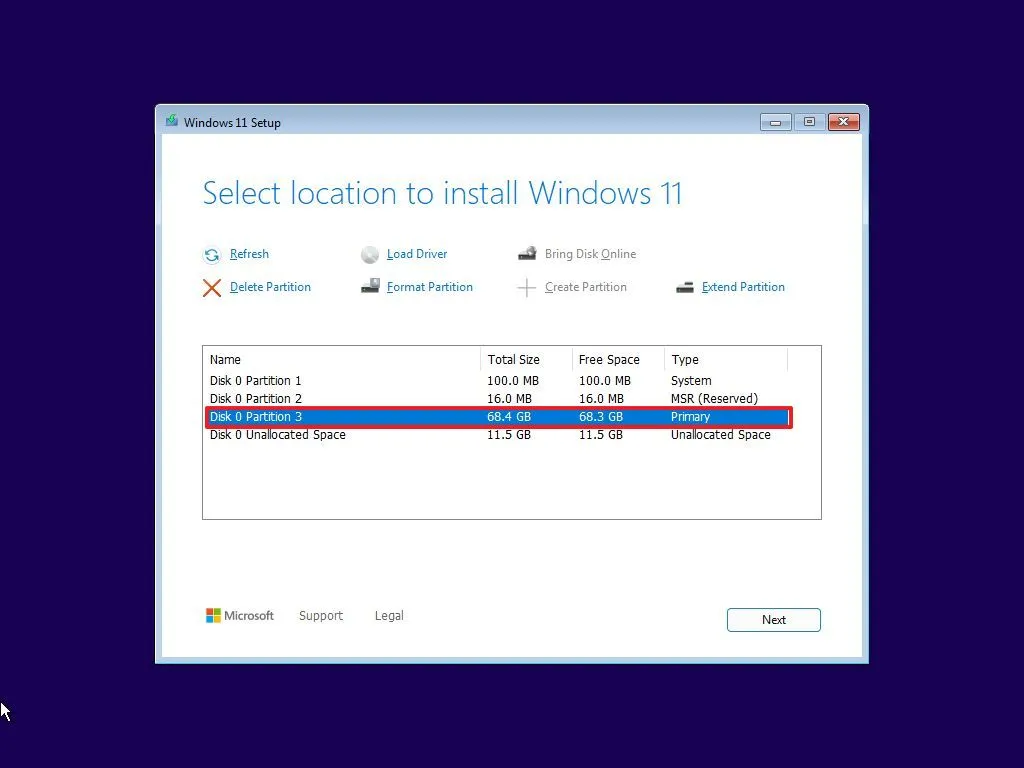
Task: Click the Refresh circular arrow icon
Action: pyautogui.click(x=212, y=254)
